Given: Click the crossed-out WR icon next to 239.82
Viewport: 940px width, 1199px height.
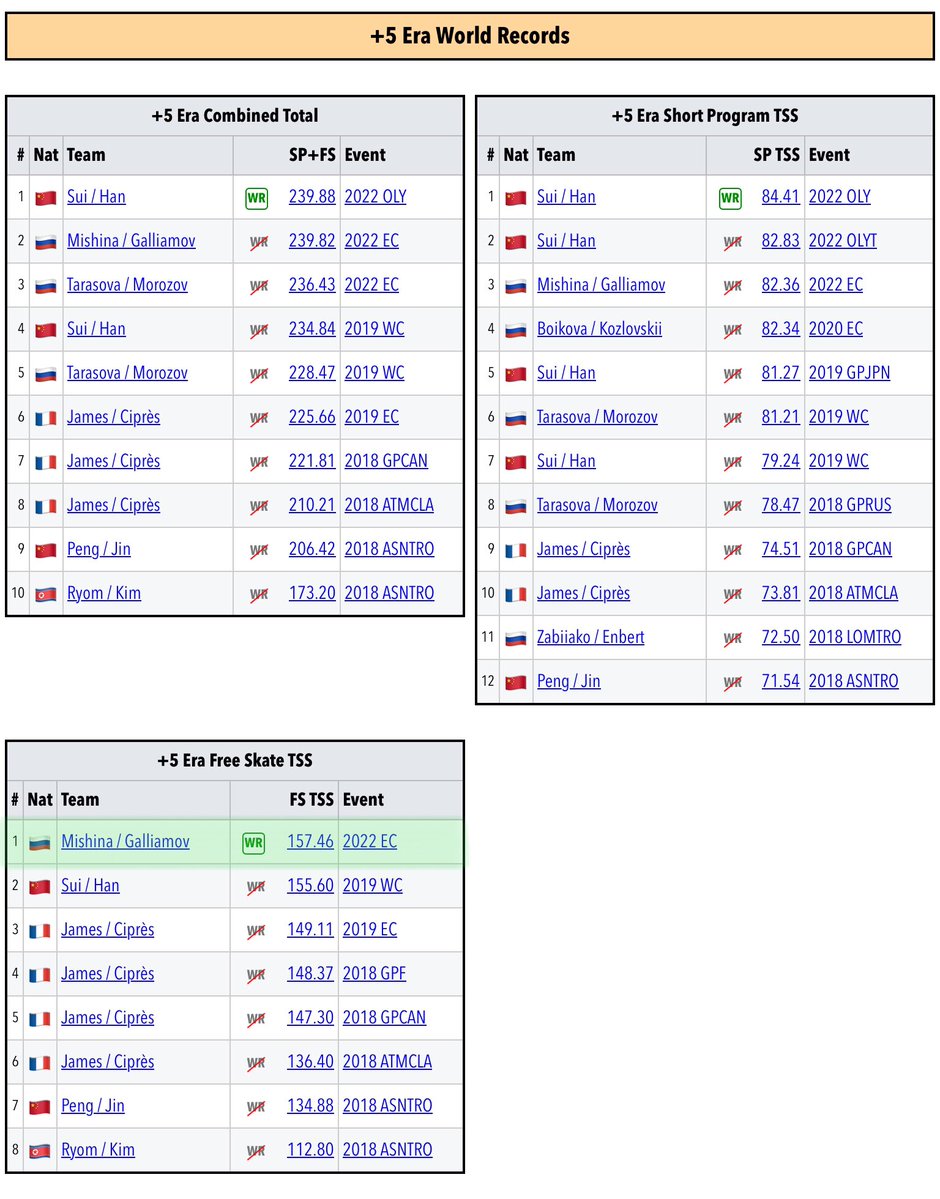Looking at the screenshot, I should (259, 242).
